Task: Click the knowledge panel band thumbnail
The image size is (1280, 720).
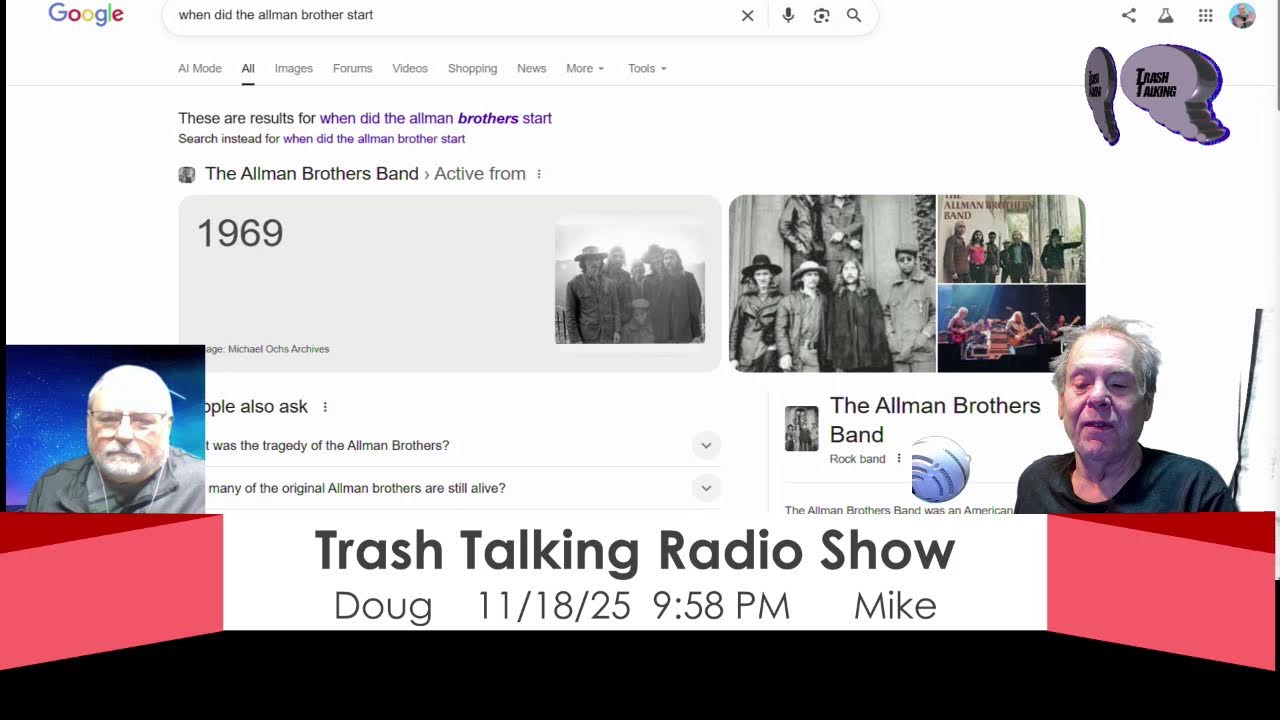Action: (x=801, y=428)
